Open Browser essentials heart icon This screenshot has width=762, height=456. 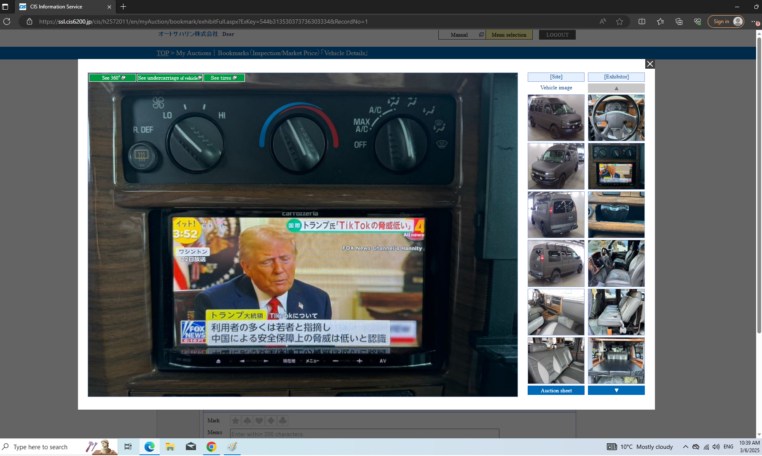pos(697,21)
